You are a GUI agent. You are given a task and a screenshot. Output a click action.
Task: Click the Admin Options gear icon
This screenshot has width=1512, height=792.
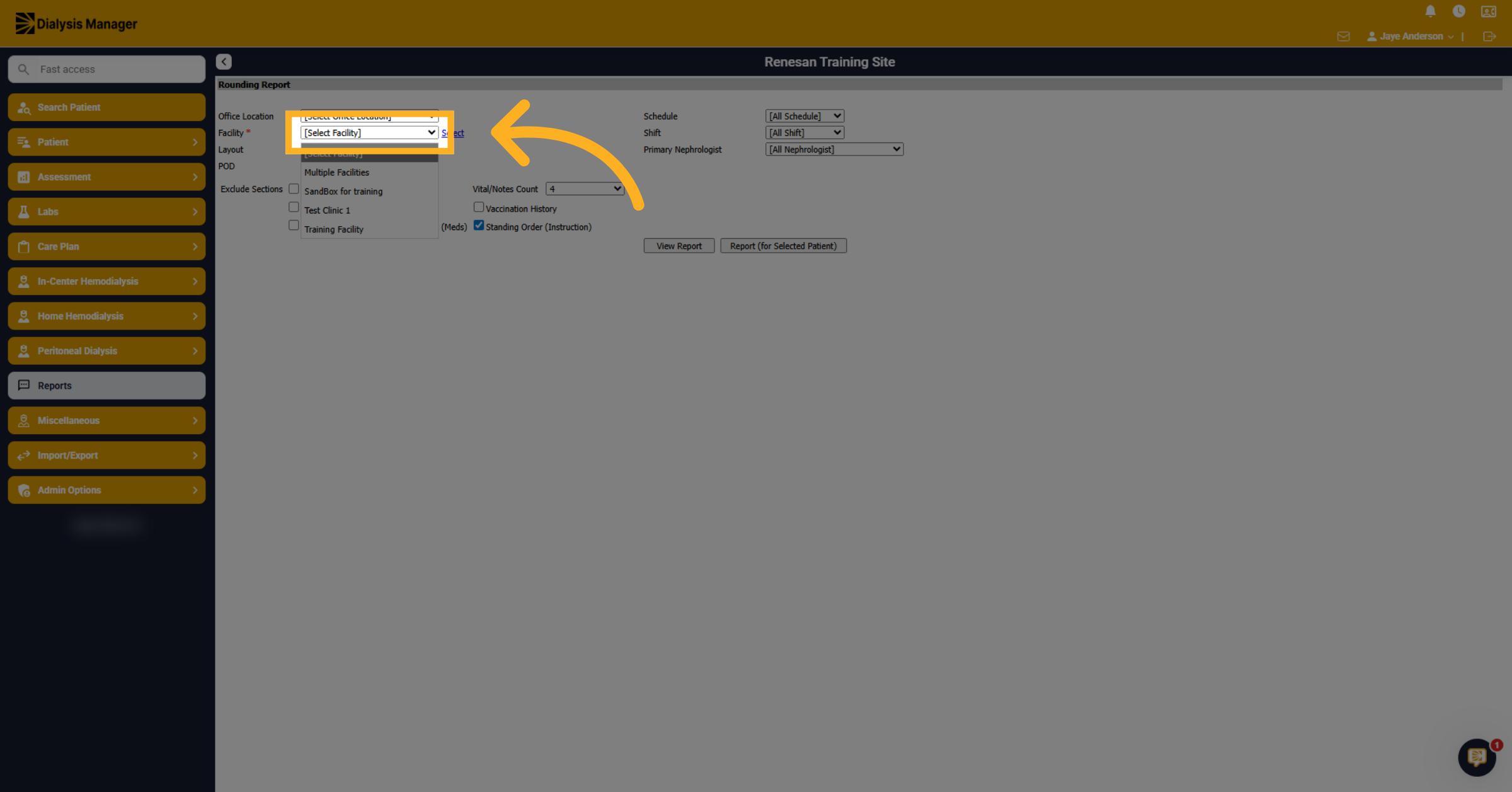(x=24, y=490)
